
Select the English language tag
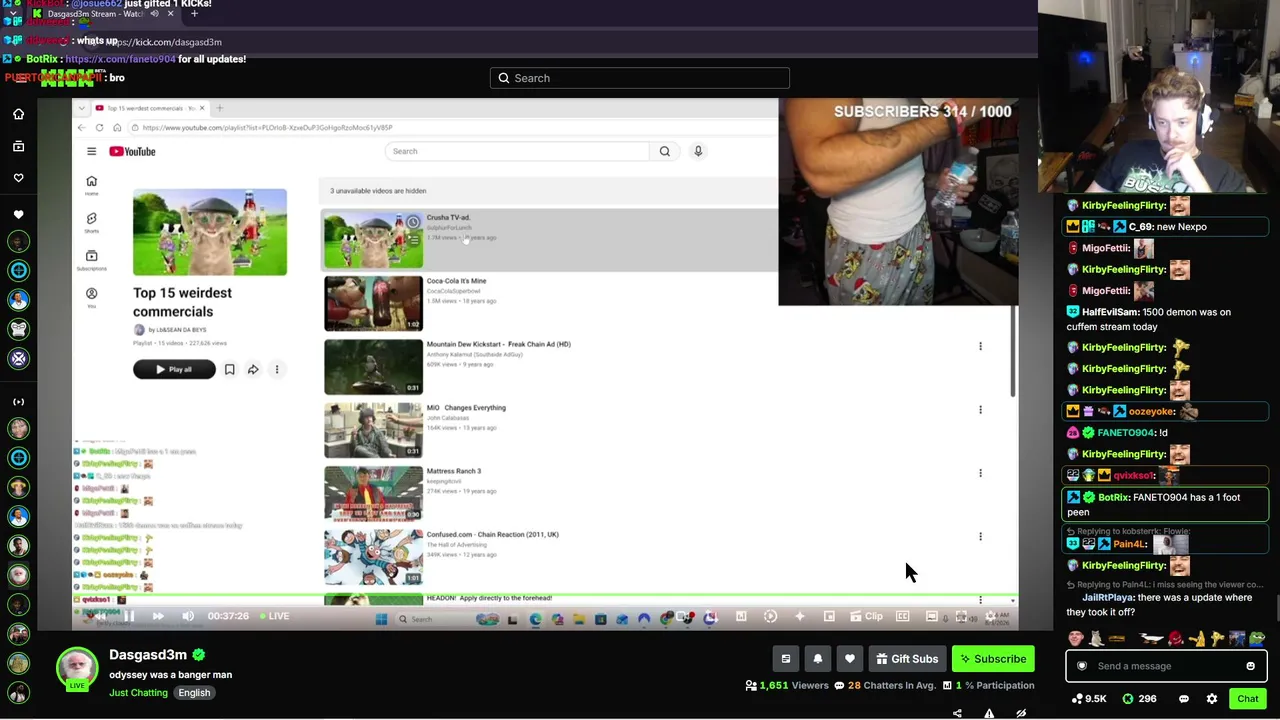click(194, 693)
